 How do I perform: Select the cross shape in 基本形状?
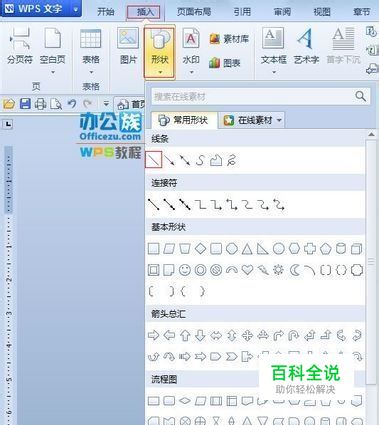pyautogui.click(x=310, y=249)
